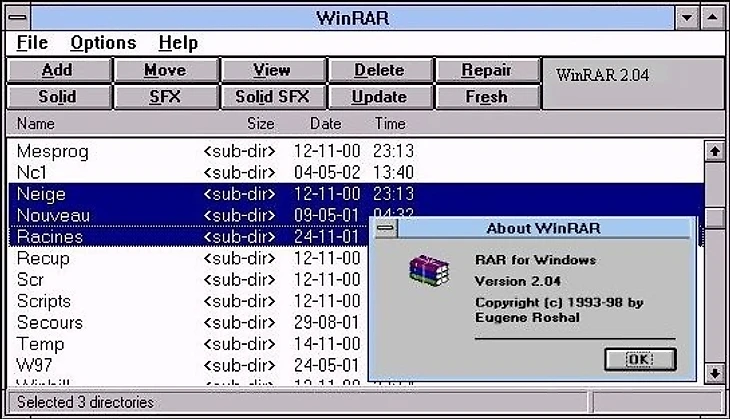This screenshot has height=419, width=730.
Task: Click the vertical scrollbar thumb
Action: point(715,218)
